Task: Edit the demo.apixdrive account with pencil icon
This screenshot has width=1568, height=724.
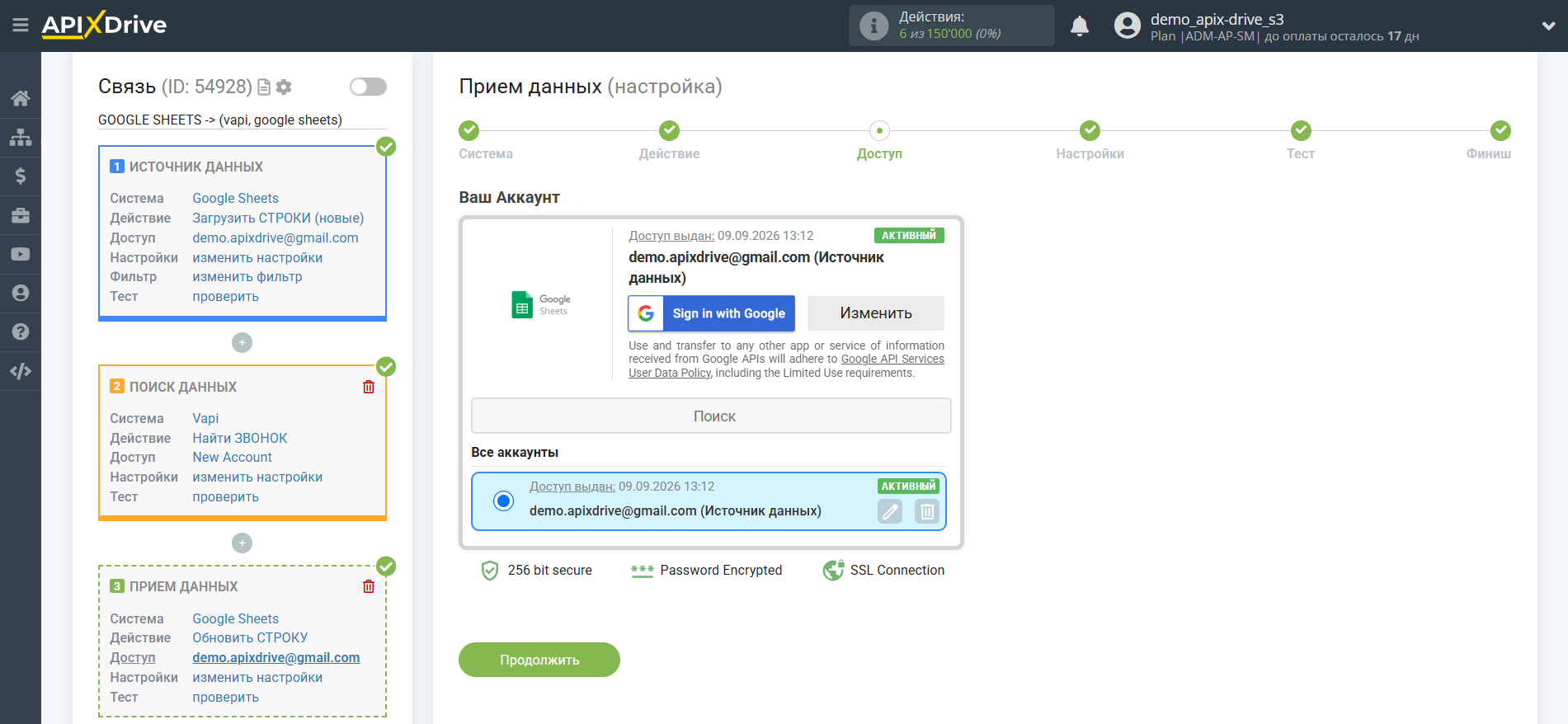Action: [890, 512]
